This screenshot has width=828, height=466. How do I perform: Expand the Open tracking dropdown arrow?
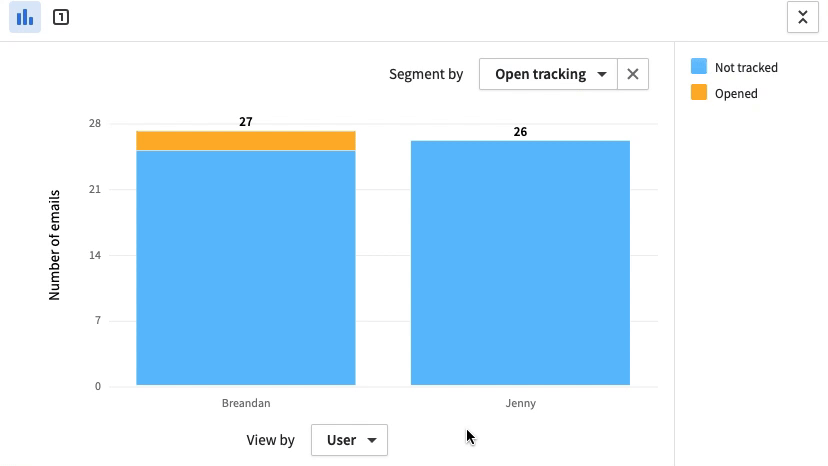coord(601,74)
